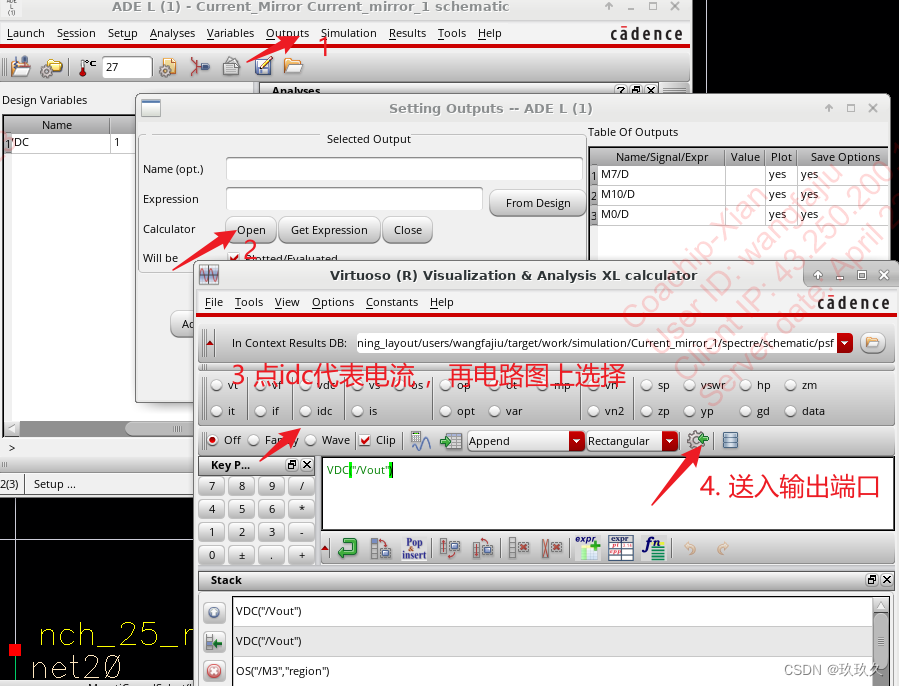This screenshot has height=686, width=899.
Task: Click keypad button 7
Action: 212,486
